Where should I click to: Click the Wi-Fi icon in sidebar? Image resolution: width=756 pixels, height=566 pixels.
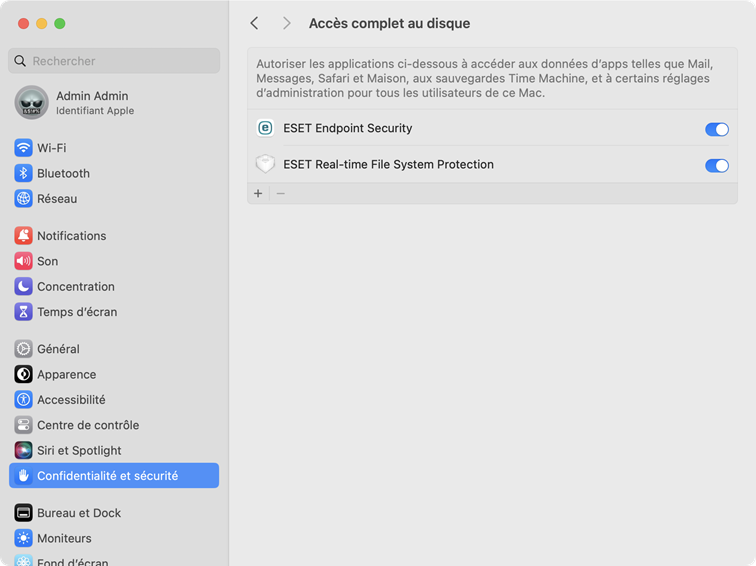coord(24,148)
